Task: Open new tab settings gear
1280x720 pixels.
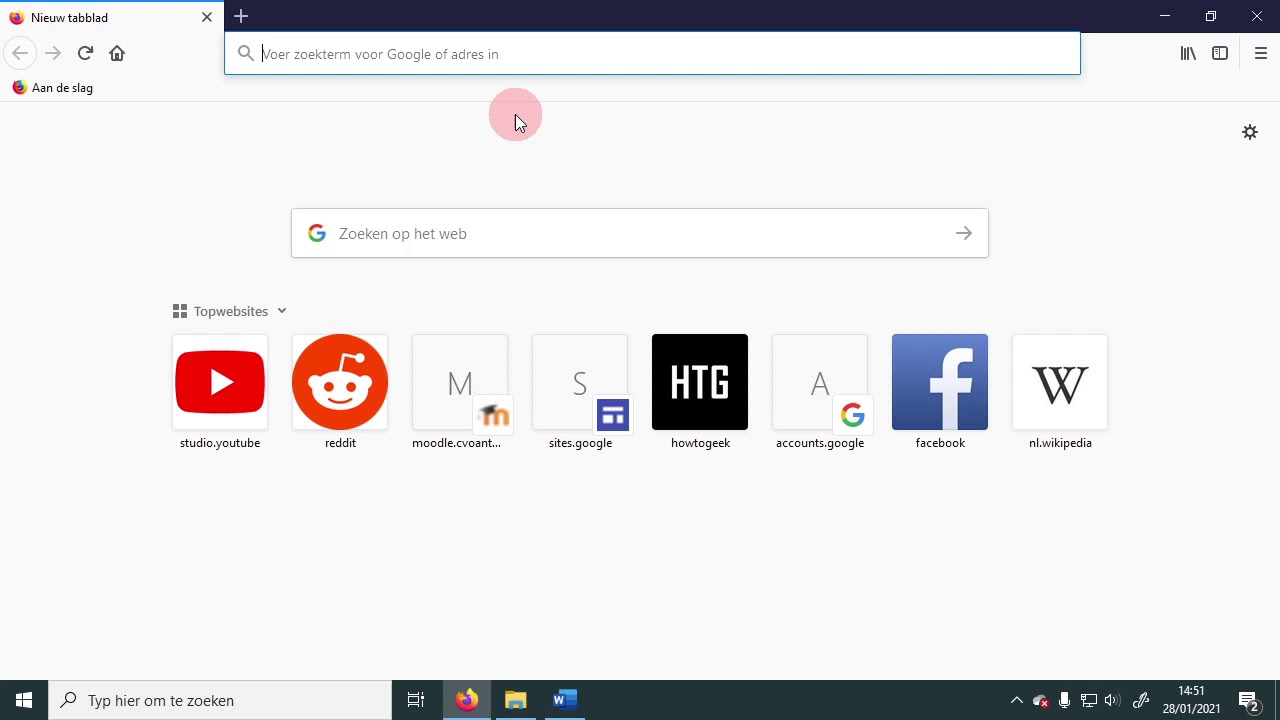Action: pyautogui.click(x=1250, y=132)
